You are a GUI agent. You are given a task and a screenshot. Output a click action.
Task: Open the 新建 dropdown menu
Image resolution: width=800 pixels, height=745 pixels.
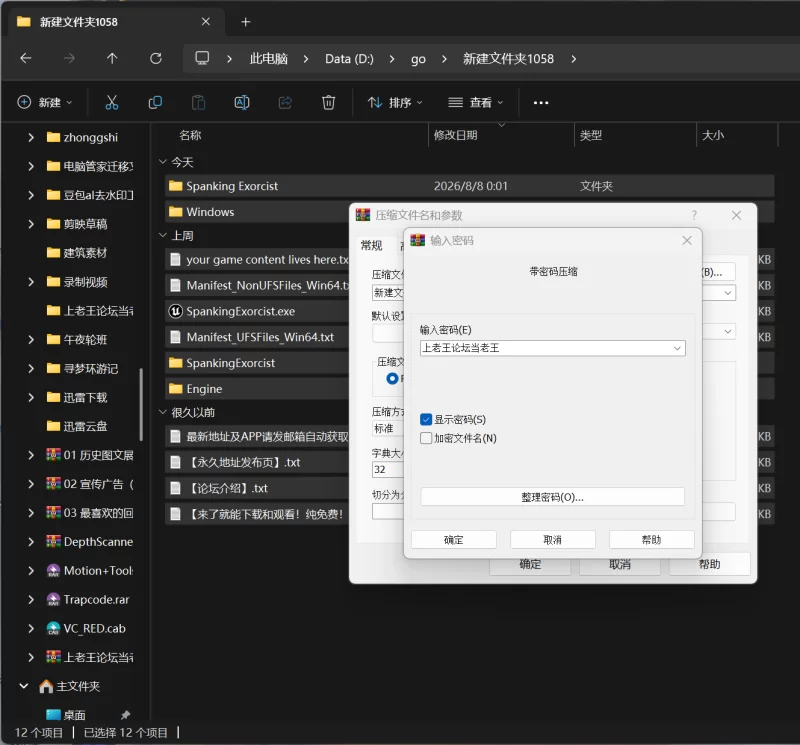pos(45,103)
